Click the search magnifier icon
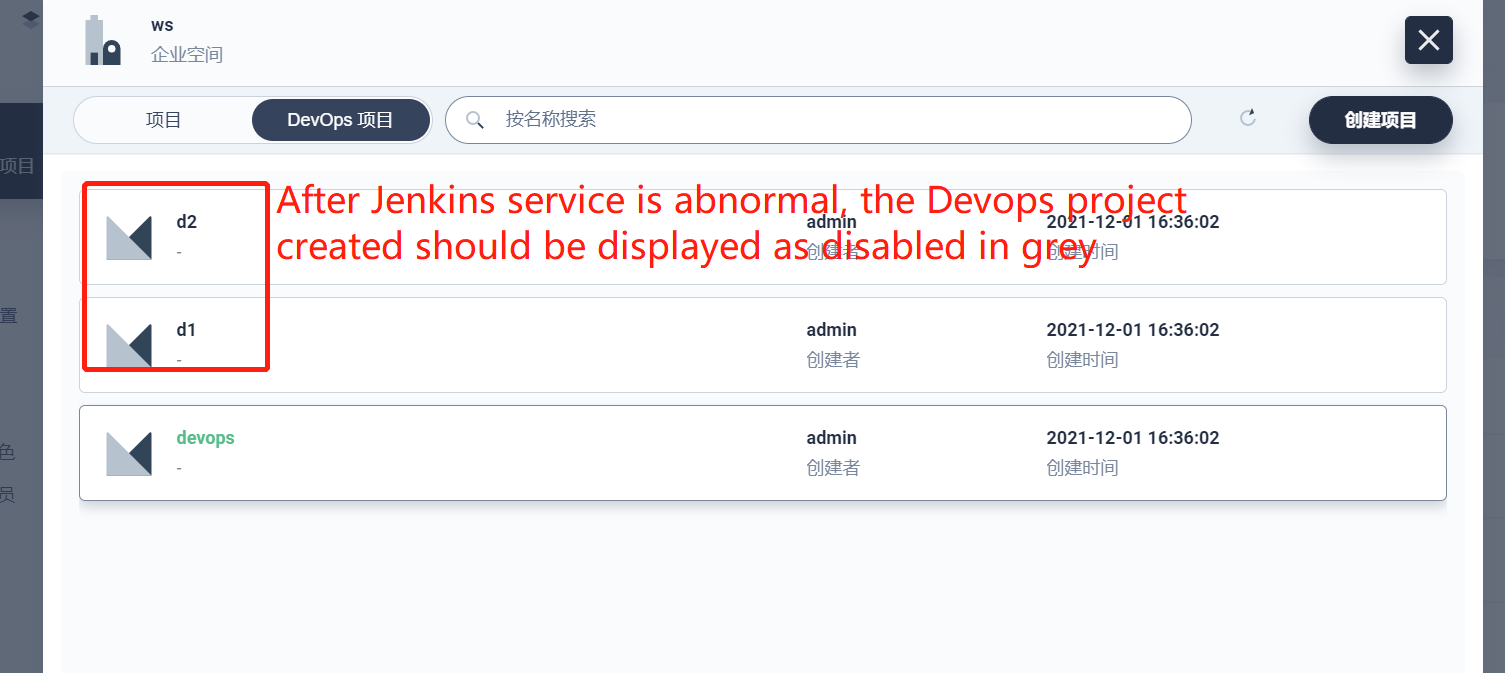The height and width of the screenshot is (673, 1505). tap(475, 119)
